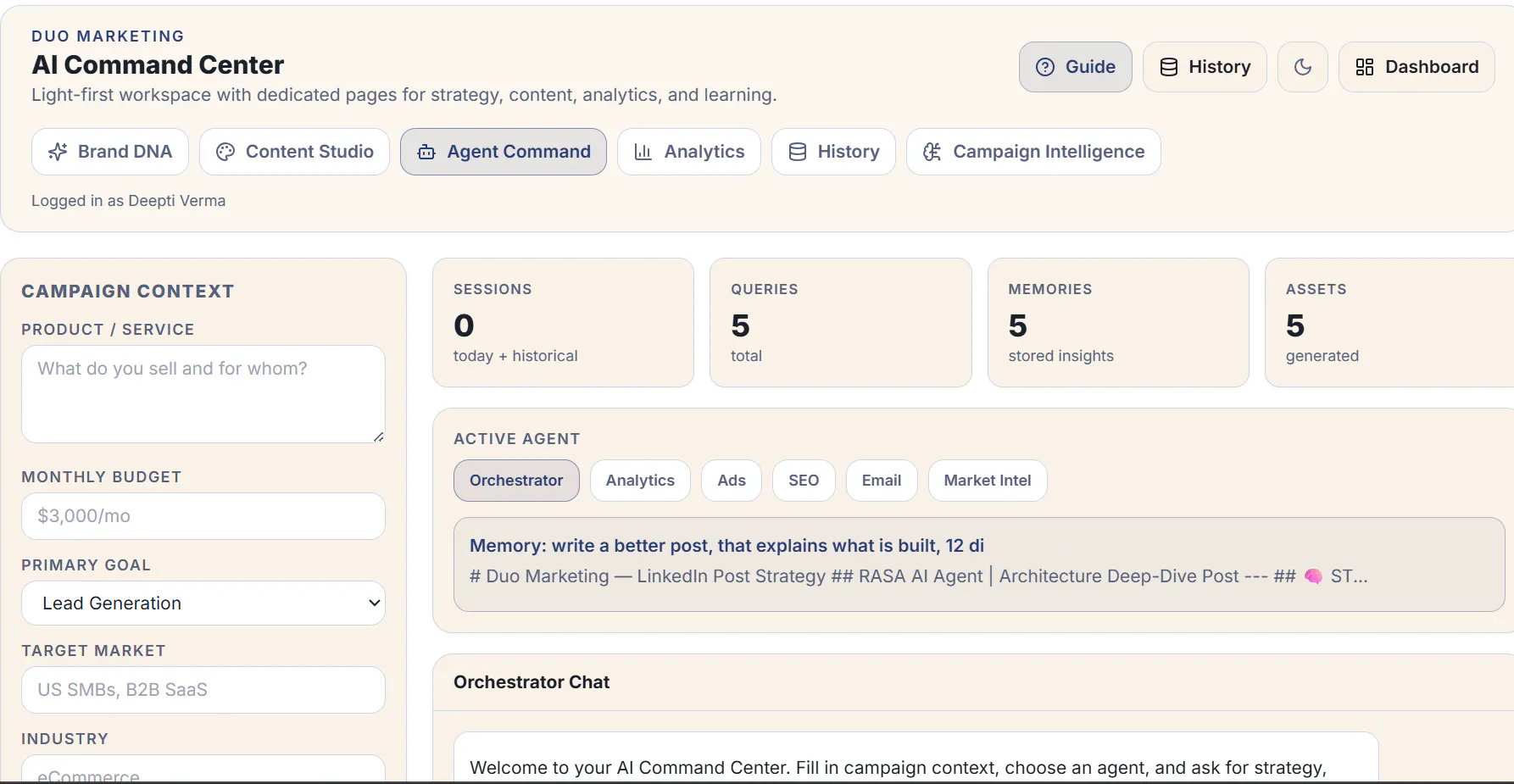The width and height of the screenshot is (1514, 784).
Task: Click the Monthly Budget input field
Action: click(203, 516)
